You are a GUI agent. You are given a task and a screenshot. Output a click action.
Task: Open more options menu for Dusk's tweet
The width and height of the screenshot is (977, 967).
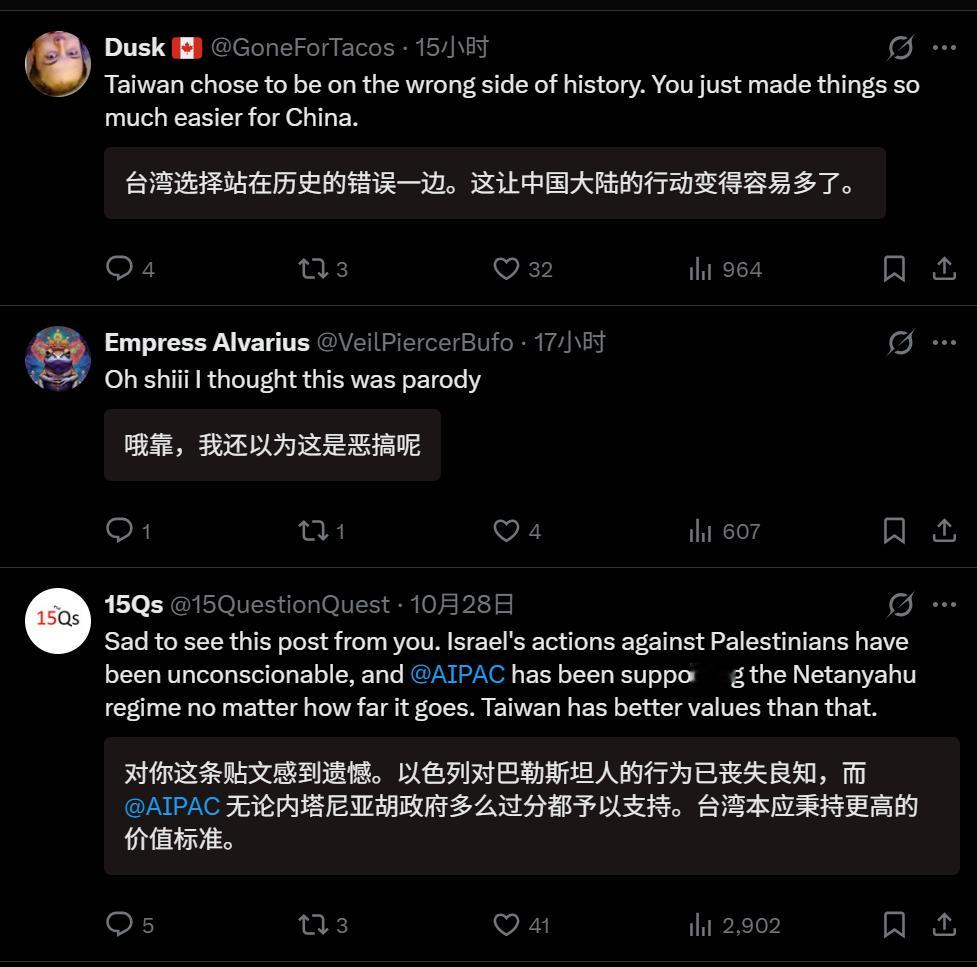[x=944, y=47]
